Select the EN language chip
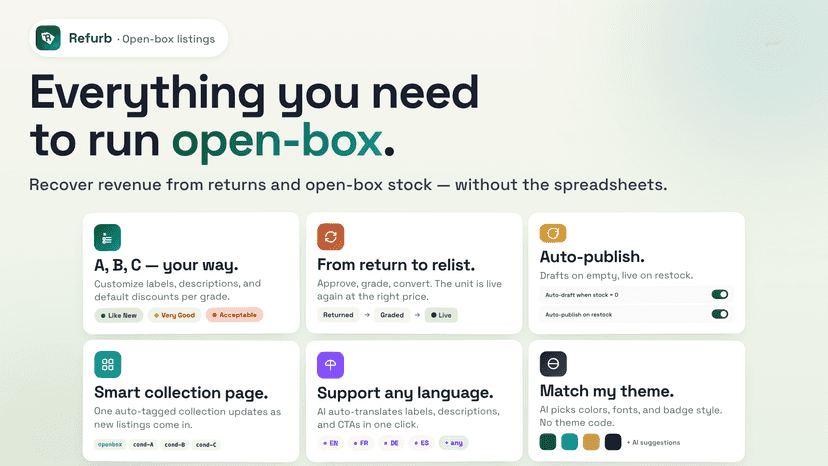Screen dimensions: 828x466 pyautogui.click(x=331, y=443)
